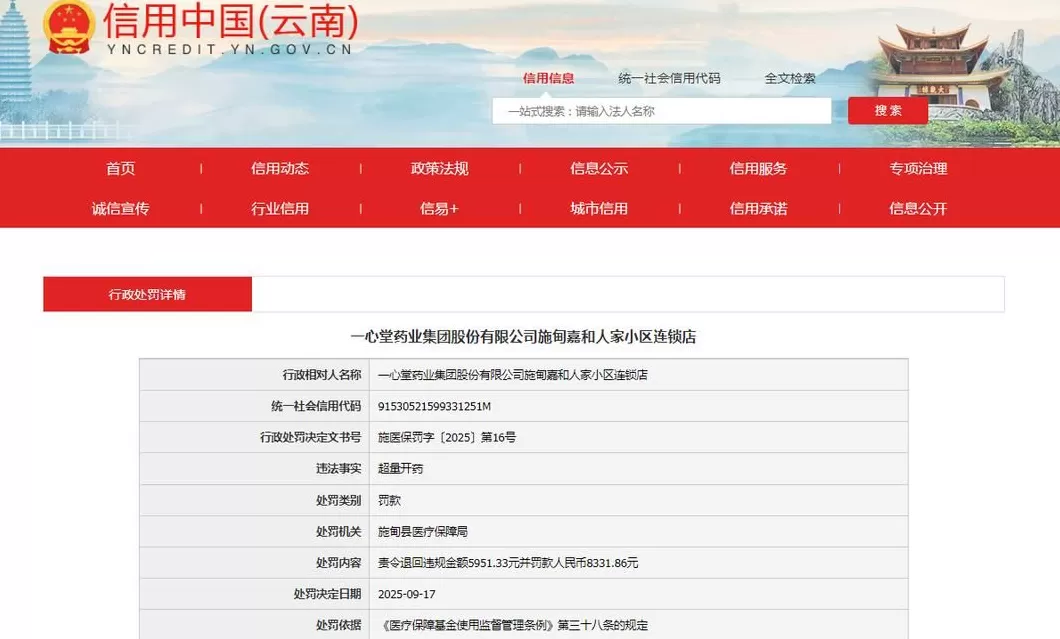Image resolution: width=1060 pixels, height=639 pixels.
Task: Go to the 行业信用 section
Action: pyautogui.click(x=280, y=209)
